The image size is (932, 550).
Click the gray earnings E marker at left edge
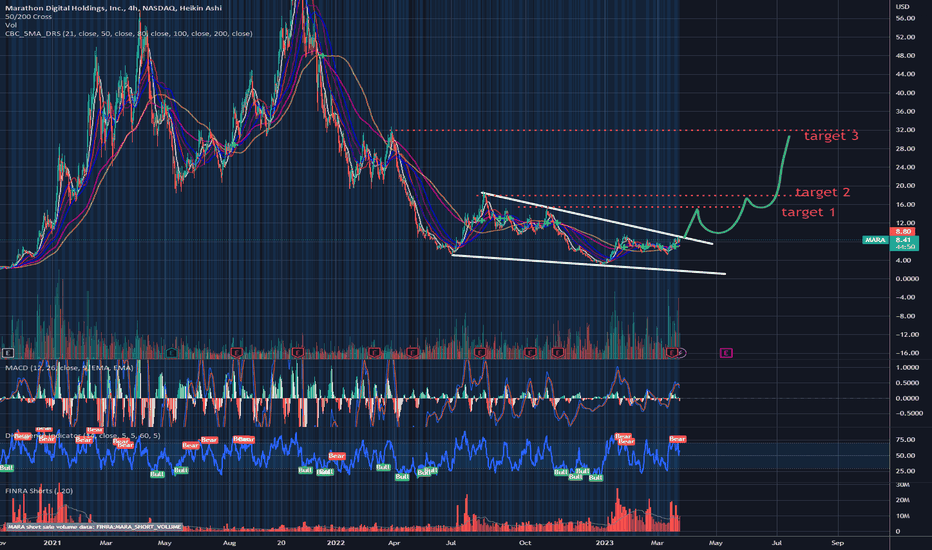[x=7, y=353]
